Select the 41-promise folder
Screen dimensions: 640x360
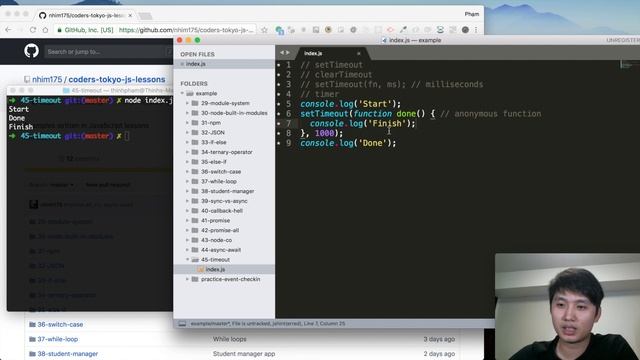pos(215,221)
